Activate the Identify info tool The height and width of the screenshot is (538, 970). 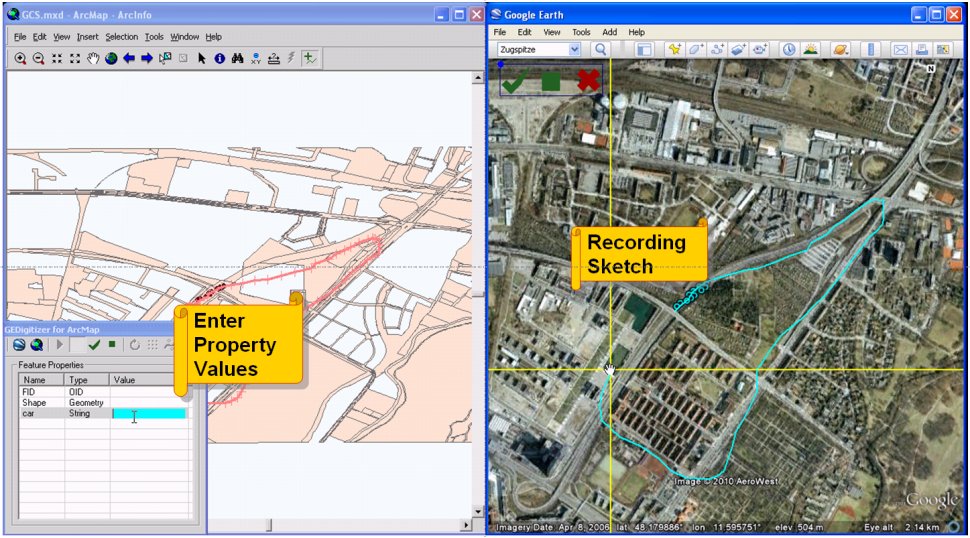point(219,58)
